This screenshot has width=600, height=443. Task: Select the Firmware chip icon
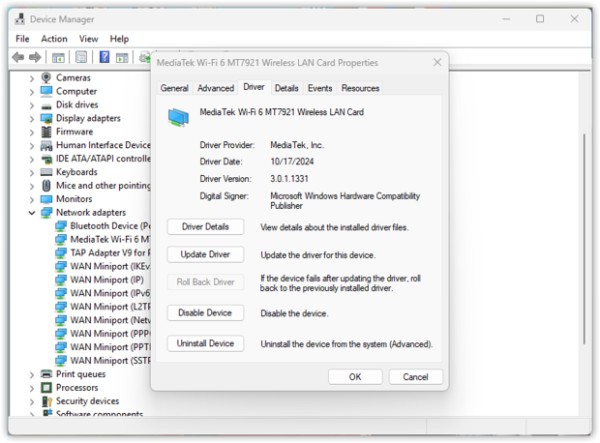(46, 132)
